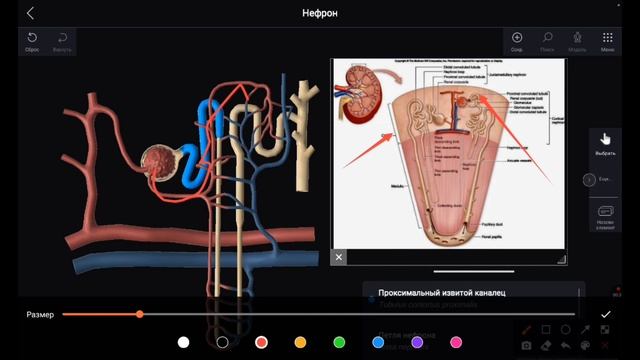640x360 pixels.
Task: Click the white handle bar under image overlay
Action: click(x=474, y=271)
